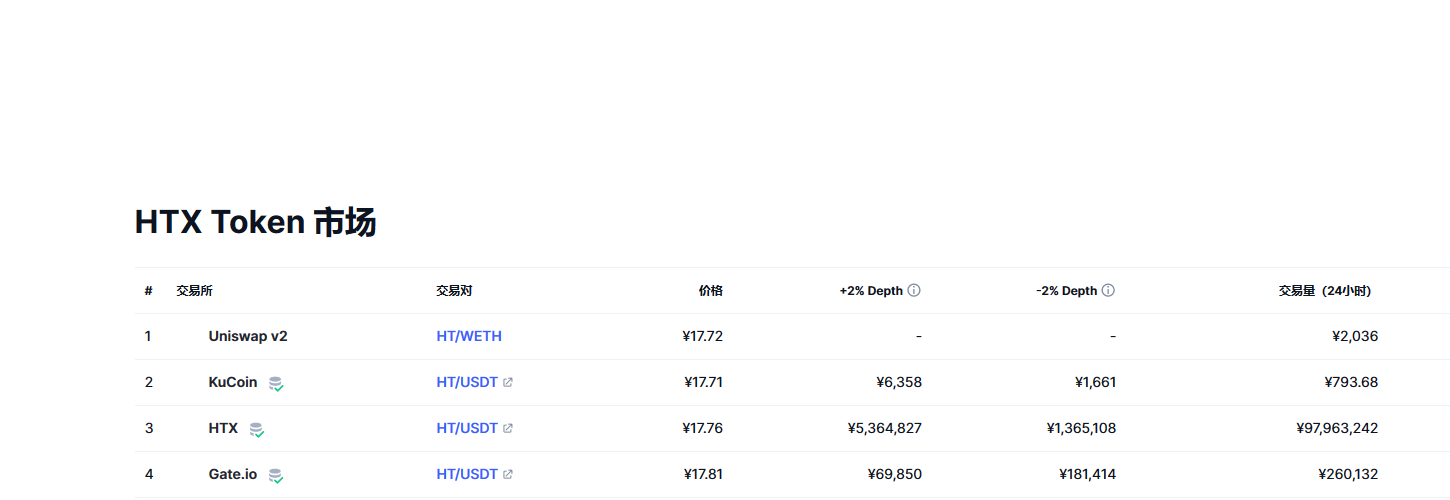The image size is (1450, 500).
Task: Select the HTX exchange name
Action: pos(223,429)
